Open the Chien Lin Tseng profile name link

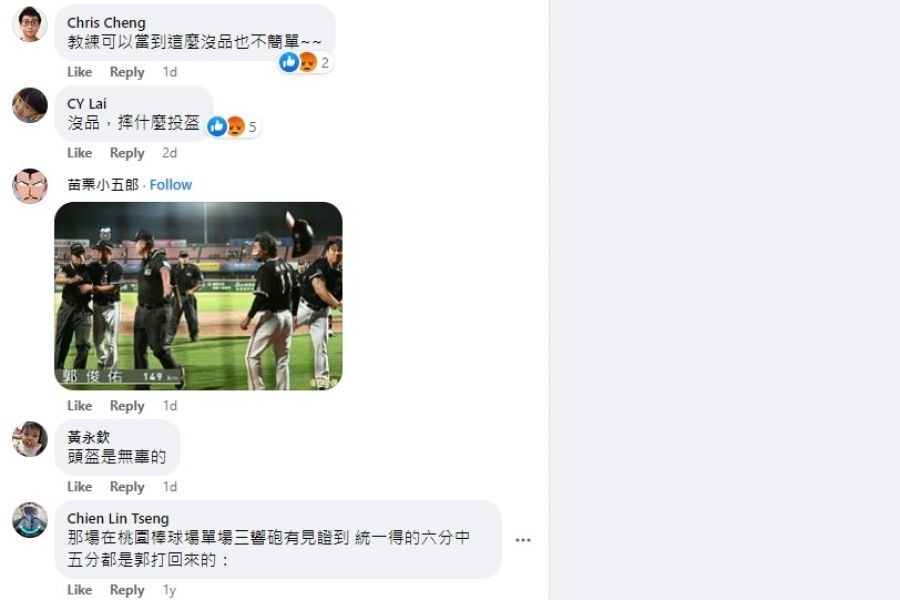(118, 518)
